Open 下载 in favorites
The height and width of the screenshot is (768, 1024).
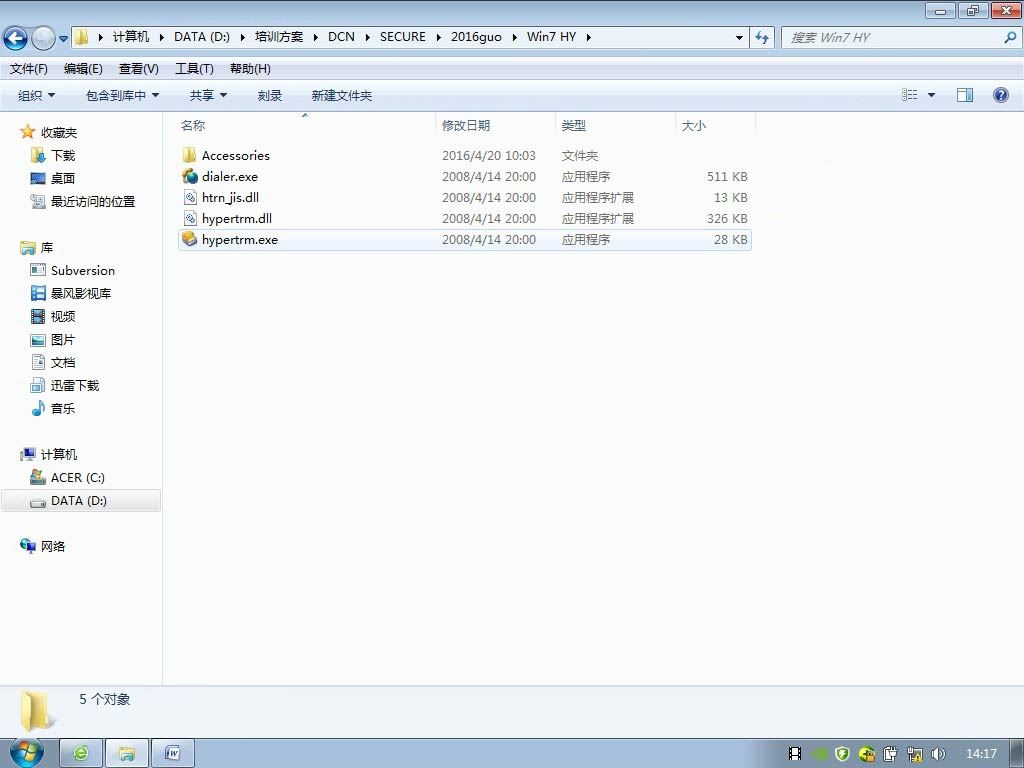(63, 155)
